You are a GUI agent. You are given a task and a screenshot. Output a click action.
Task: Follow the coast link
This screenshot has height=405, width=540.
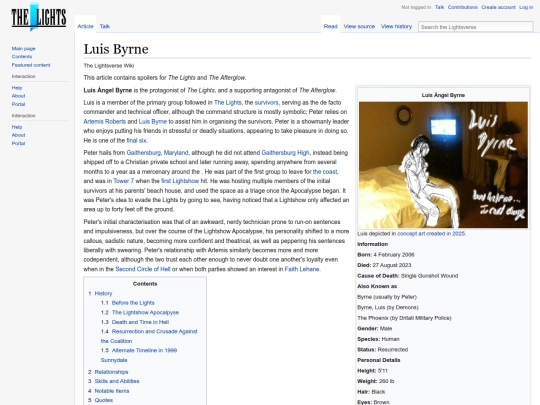coord(325,172)
